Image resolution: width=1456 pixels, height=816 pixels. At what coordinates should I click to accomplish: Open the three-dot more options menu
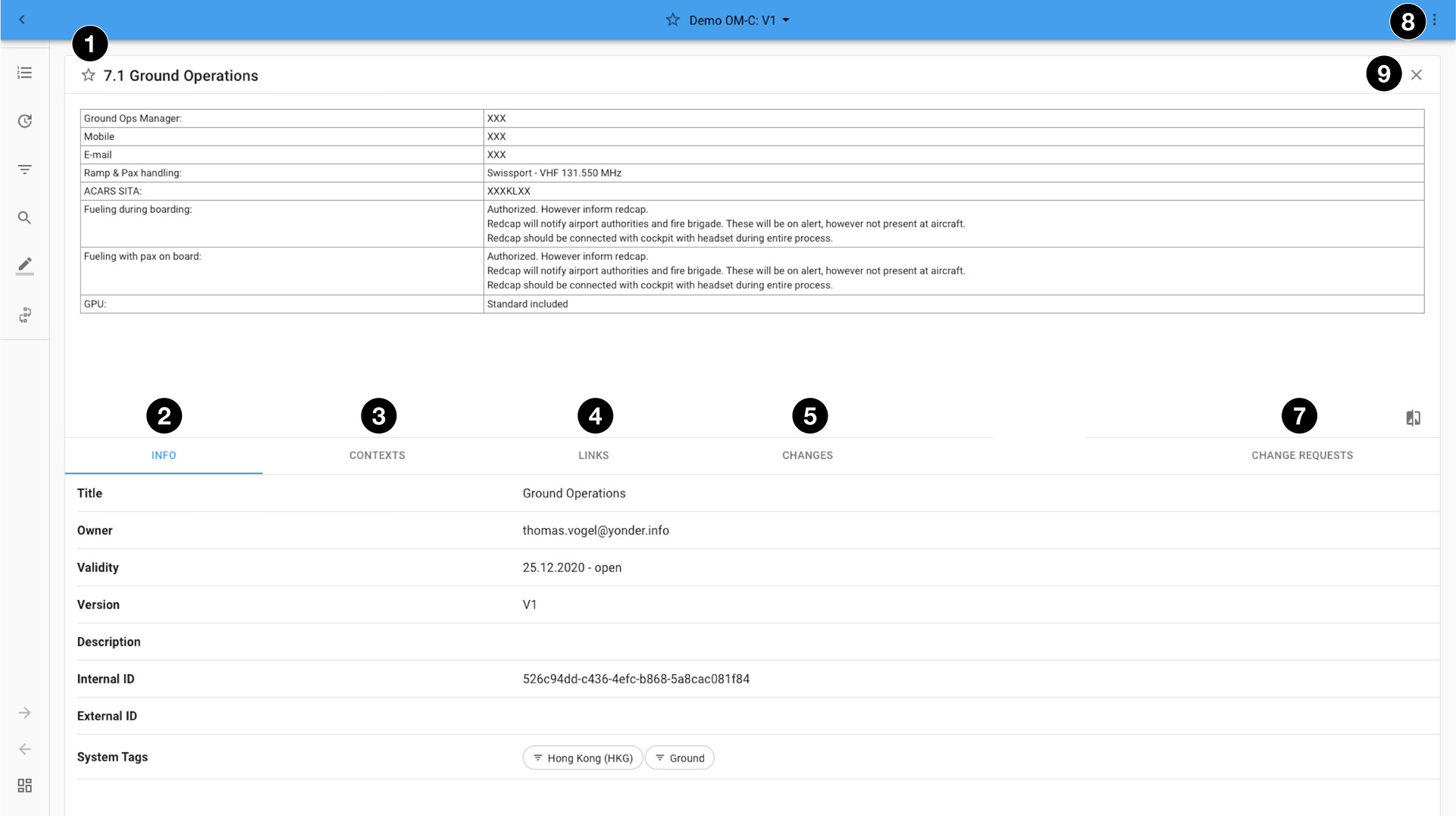pyautogui.click(x=1434, y=20)
